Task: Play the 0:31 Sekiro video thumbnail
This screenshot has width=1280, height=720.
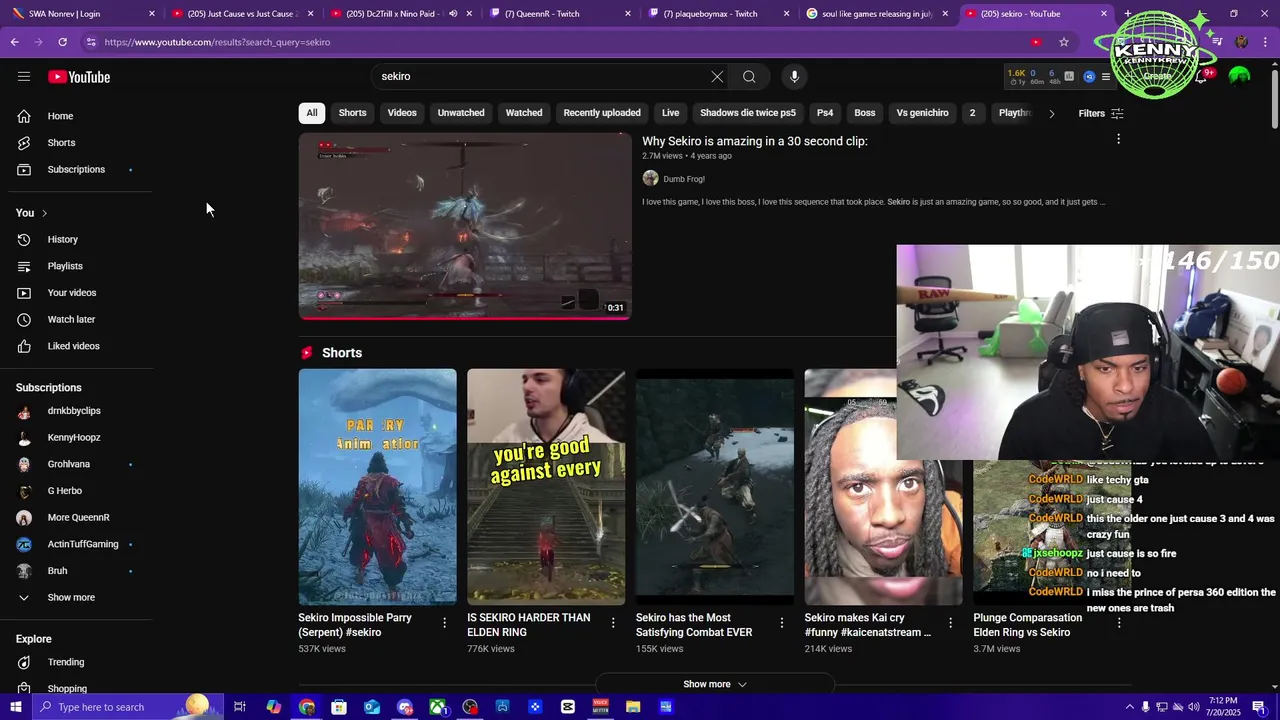Action: pyautogui.click(x=465, y=226)
